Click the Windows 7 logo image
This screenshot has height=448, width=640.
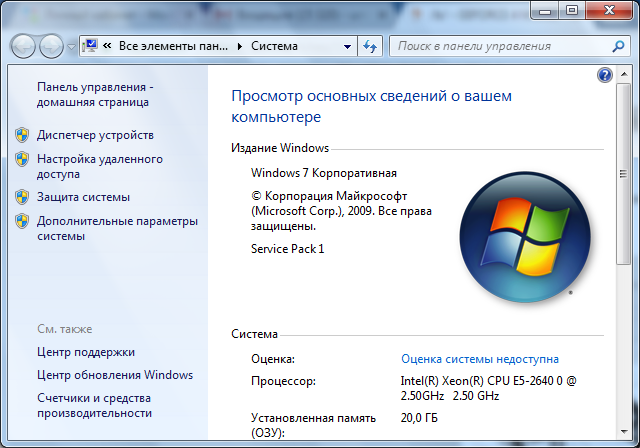pos(525,237)
